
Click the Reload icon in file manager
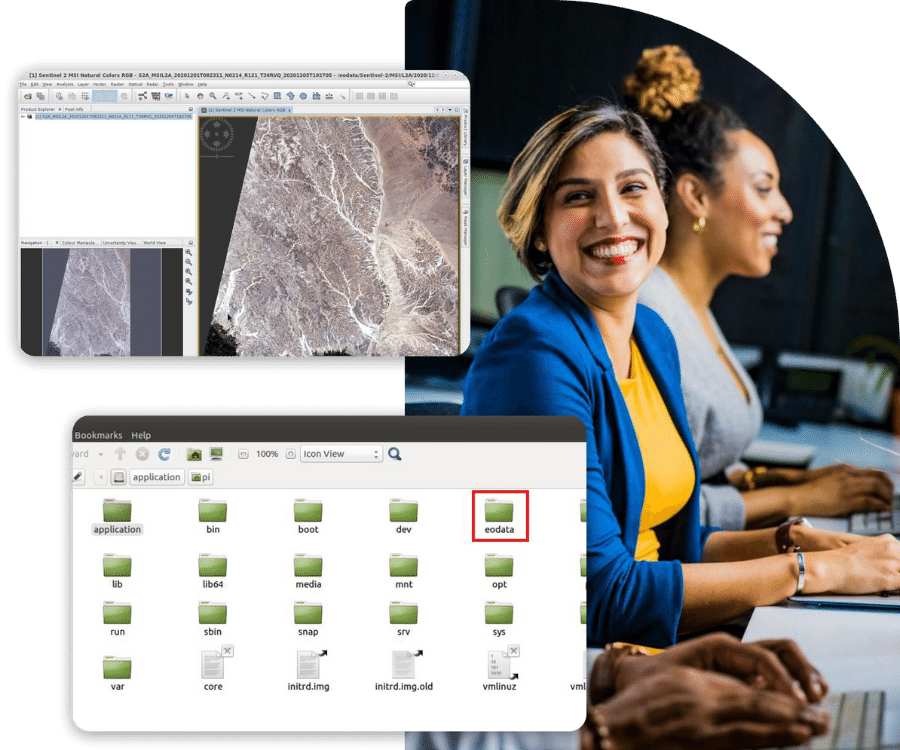pos(163,453)
